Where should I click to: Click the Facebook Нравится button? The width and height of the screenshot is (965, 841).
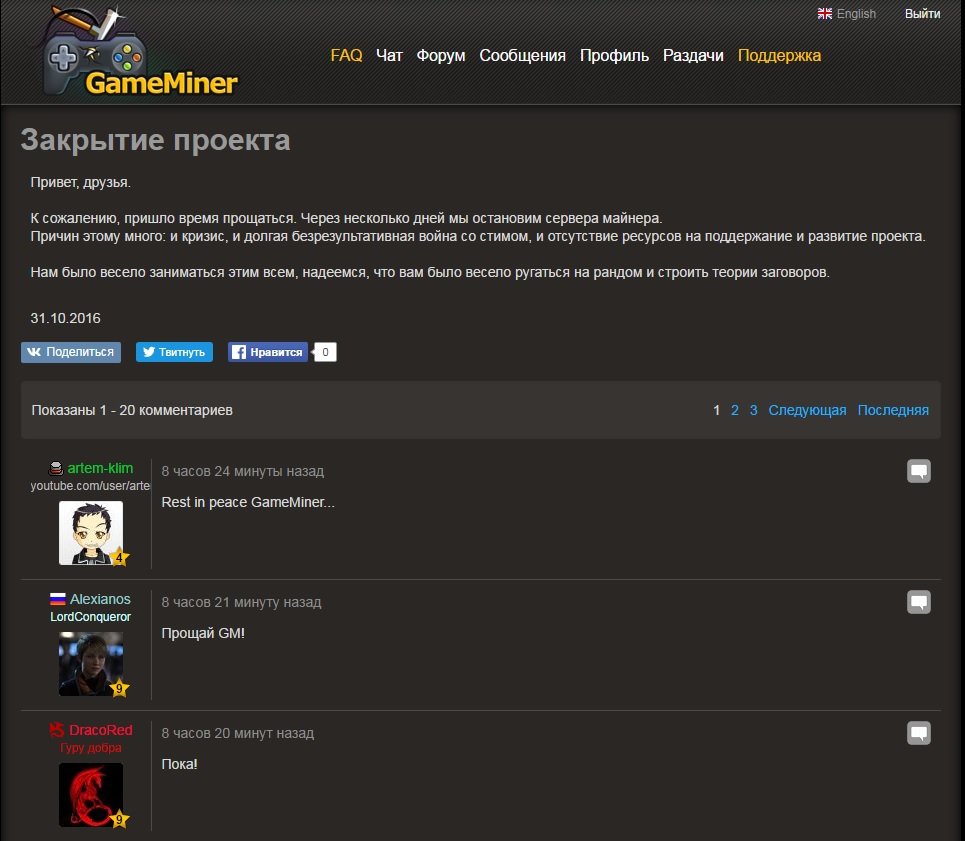pos(268,352)
